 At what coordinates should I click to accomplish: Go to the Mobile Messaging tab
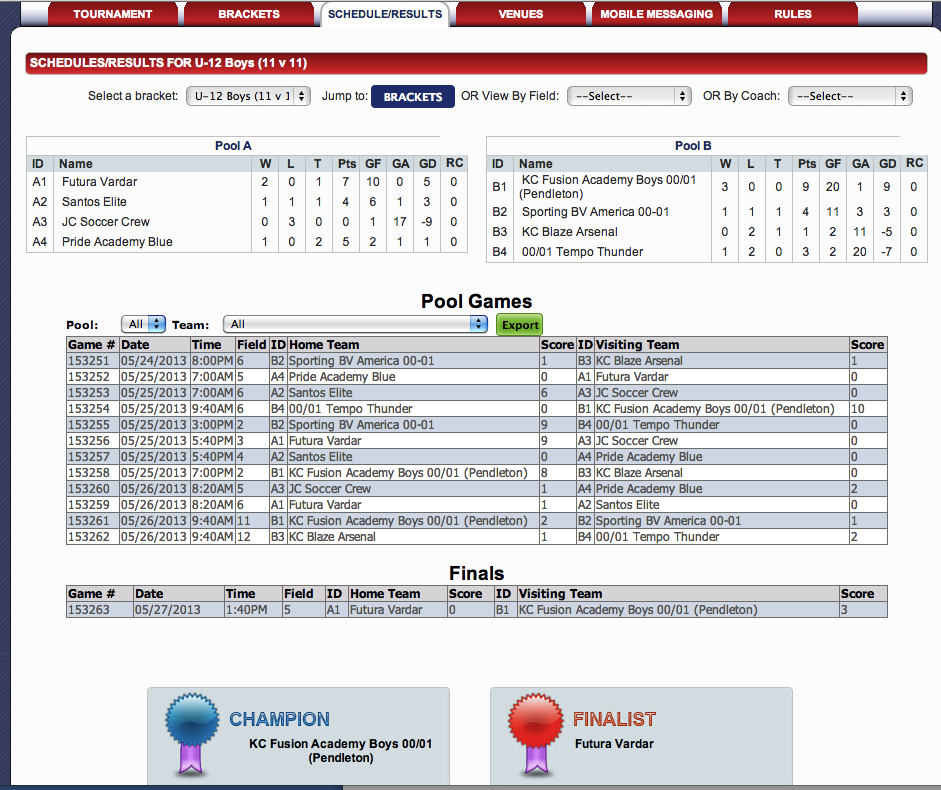(657, 14)
